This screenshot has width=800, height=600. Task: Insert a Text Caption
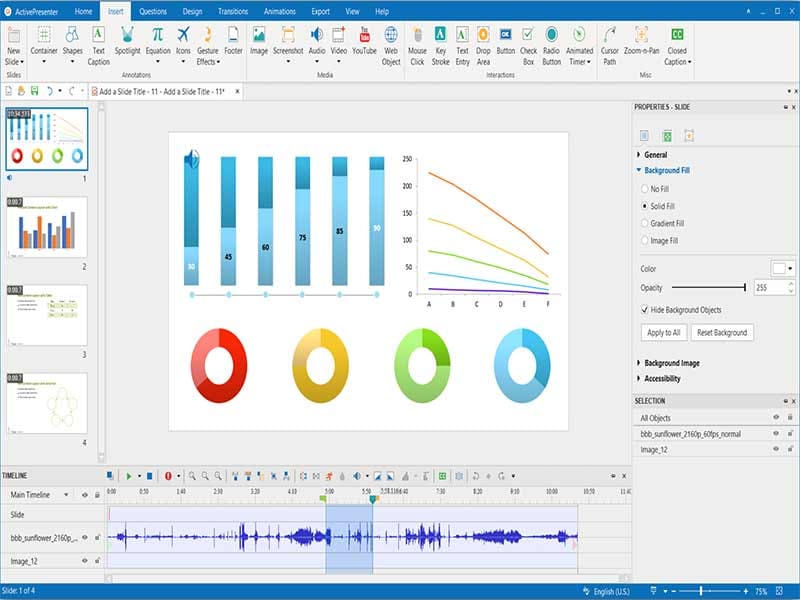tap(98, 47)
